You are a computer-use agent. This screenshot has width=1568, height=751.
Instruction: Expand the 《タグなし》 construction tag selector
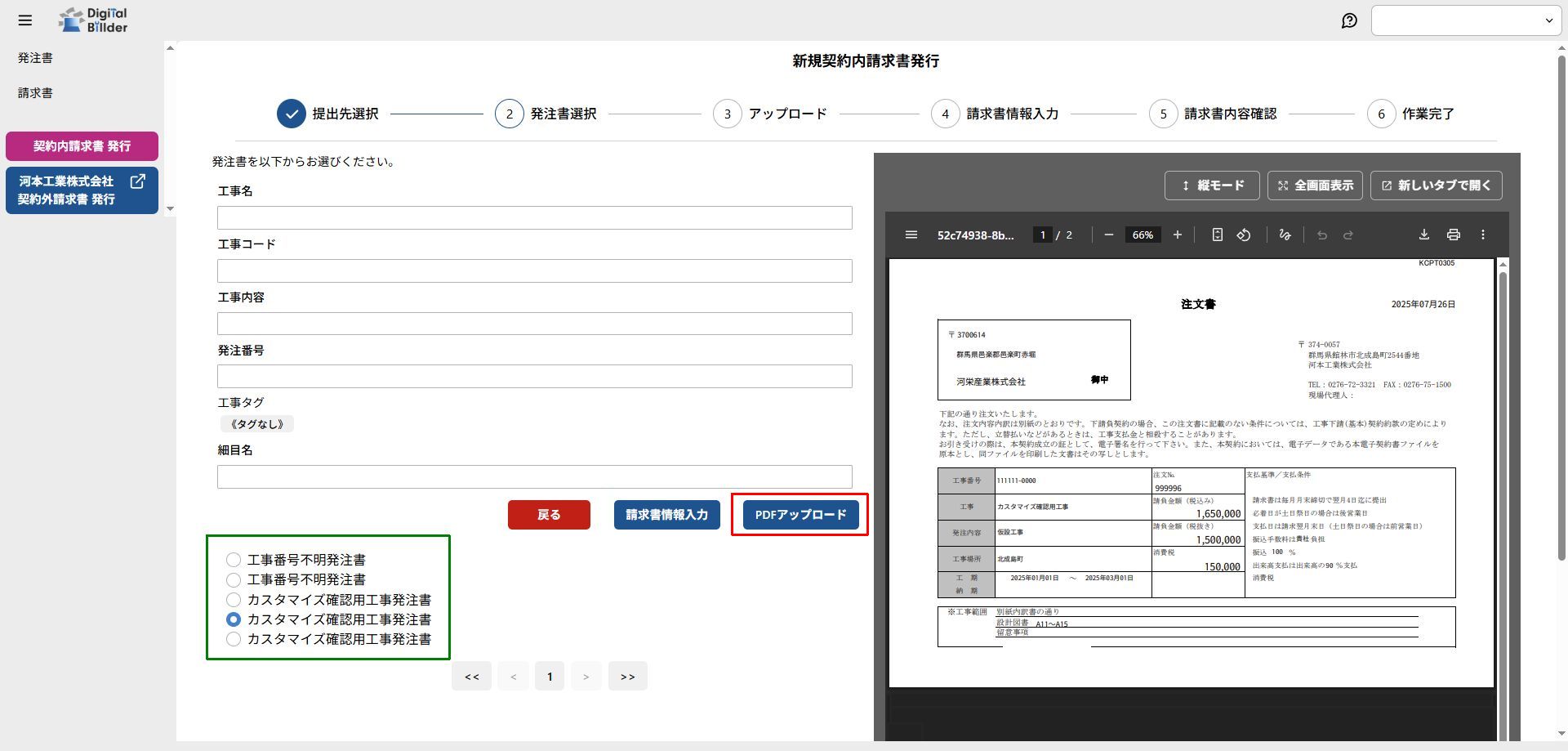[x=257, y=424]
